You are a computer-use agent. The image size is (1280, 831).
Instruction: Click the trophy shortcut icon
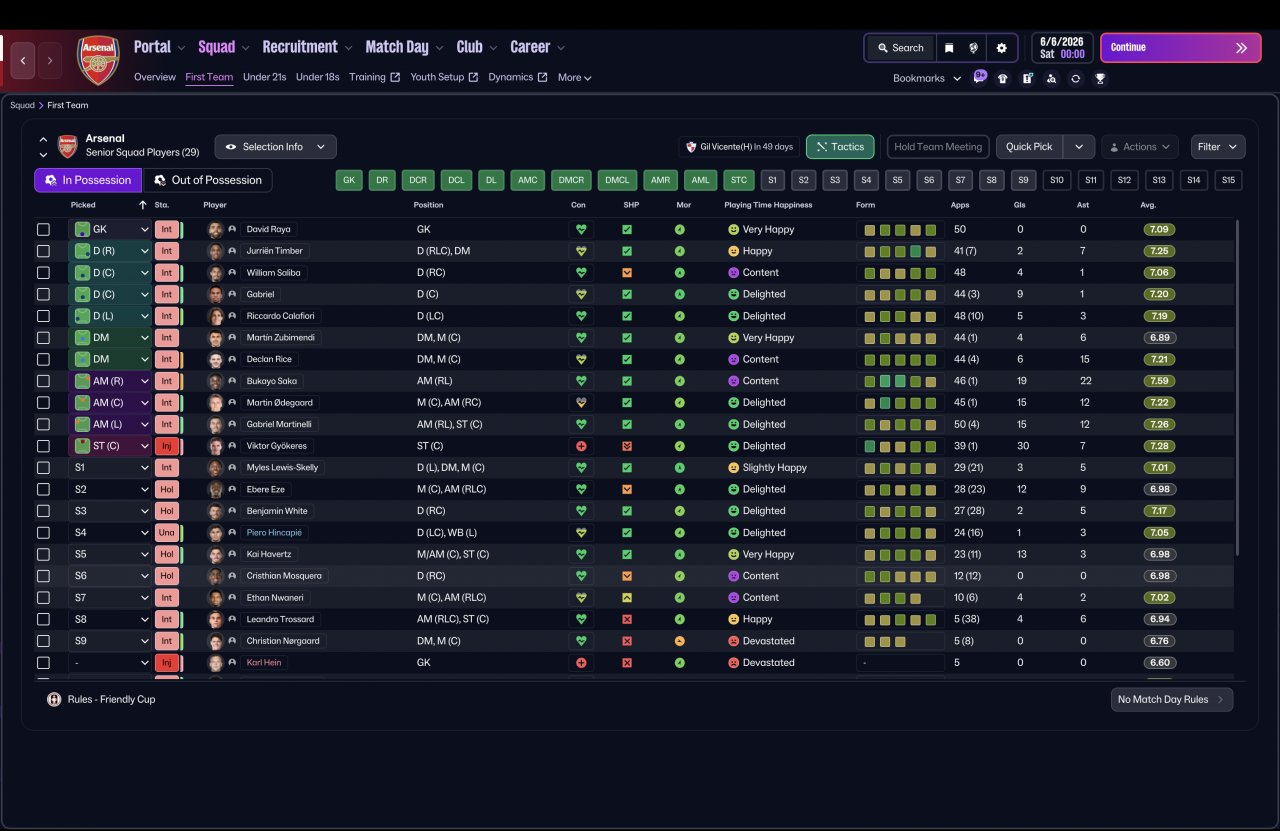point(1100,78)
